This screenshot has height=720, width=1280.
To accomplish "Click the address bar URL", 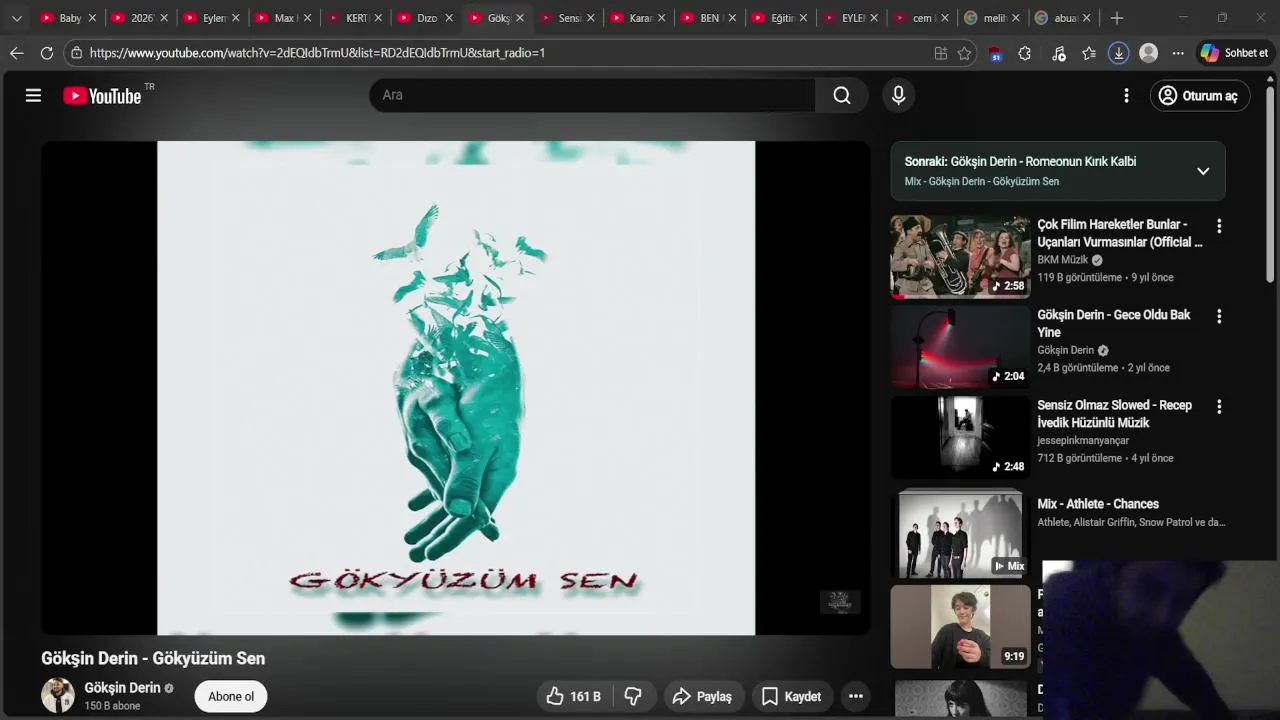I will [x=317, y=53].
